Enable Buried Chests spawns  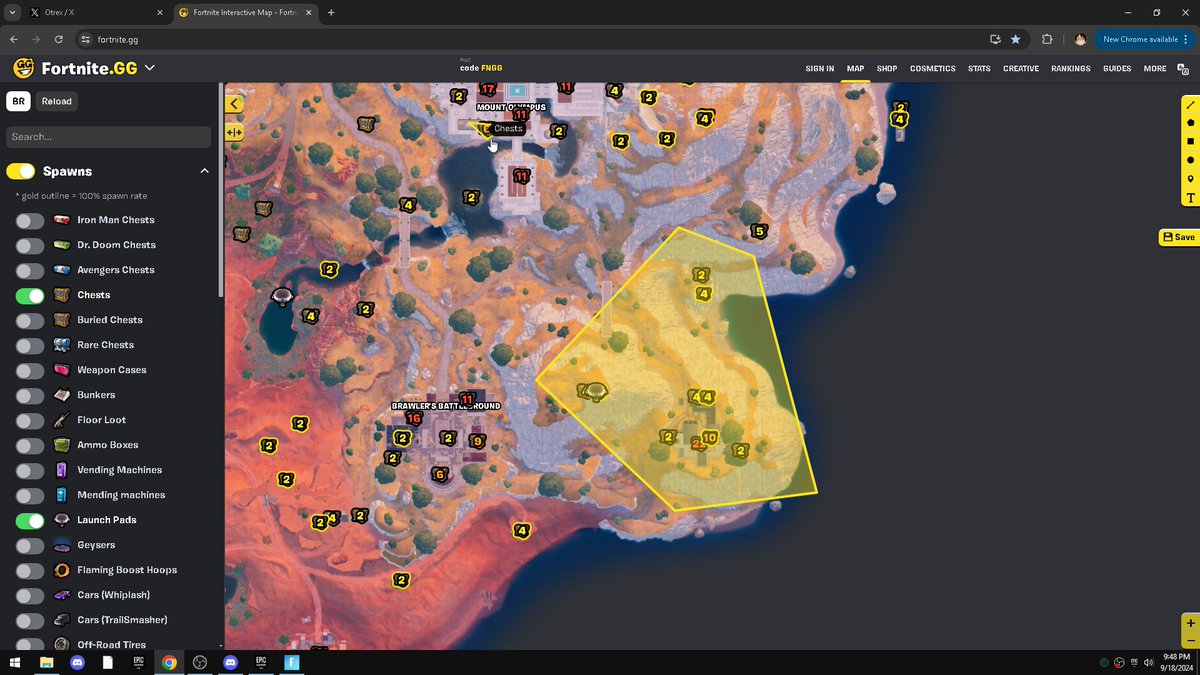click(30, 320)
